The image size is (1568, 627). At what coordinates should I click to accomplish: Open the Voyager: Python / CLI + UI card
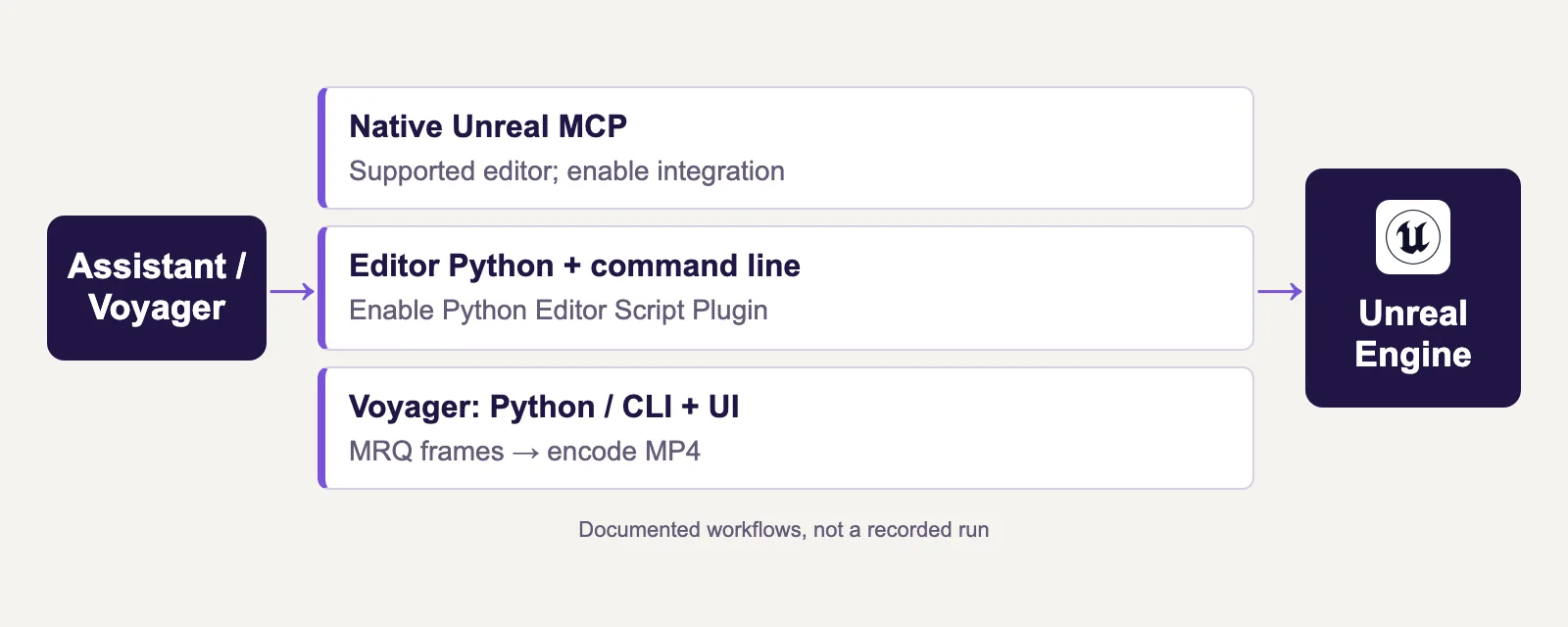coord(786,428)
